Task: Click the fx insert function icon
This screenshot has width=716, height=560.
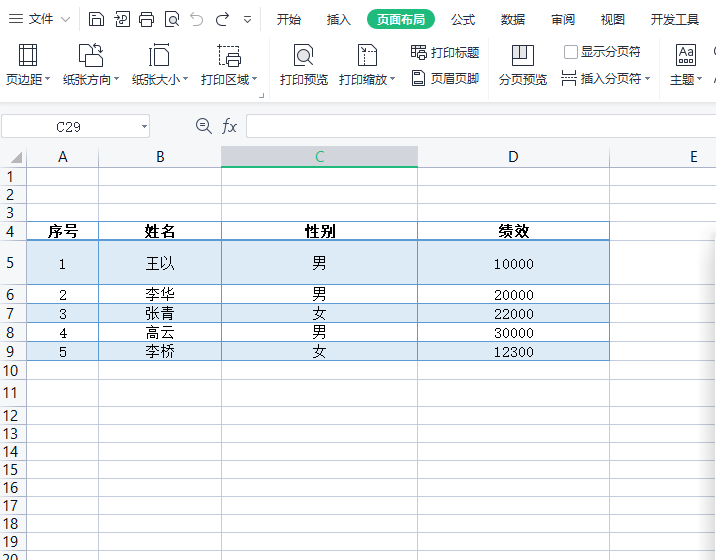Action: pyautogui.click(x=229, y=126)
